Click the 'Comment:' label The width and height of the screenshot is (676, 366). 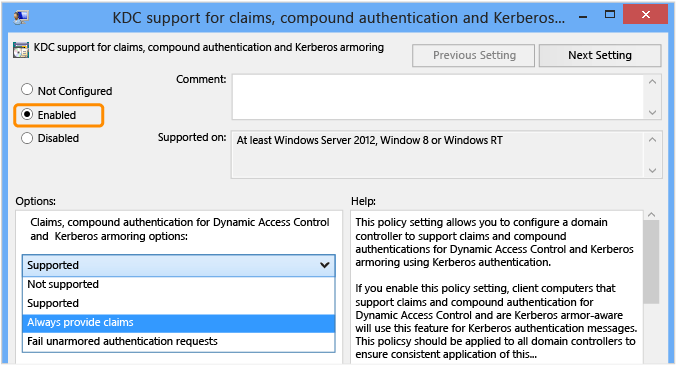(201, 79)
